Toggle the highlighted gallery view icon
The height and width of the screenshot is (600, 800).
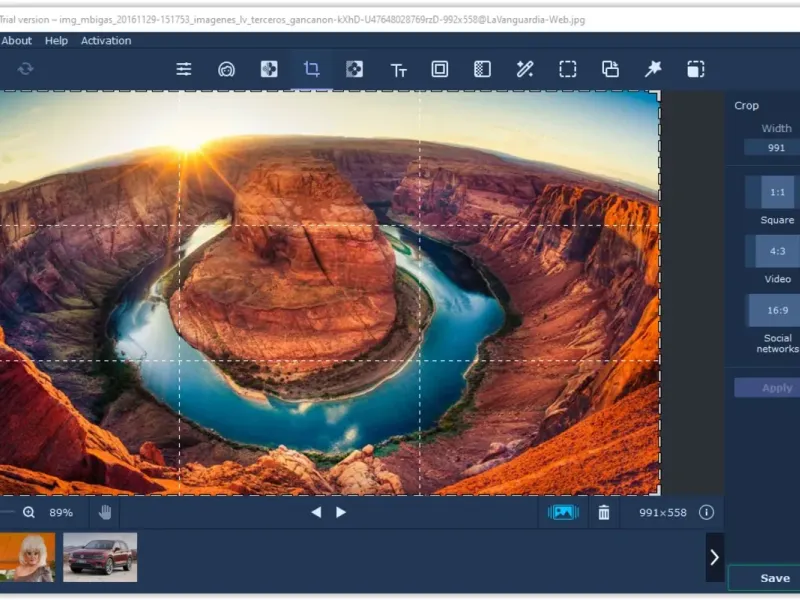point(563,512)
